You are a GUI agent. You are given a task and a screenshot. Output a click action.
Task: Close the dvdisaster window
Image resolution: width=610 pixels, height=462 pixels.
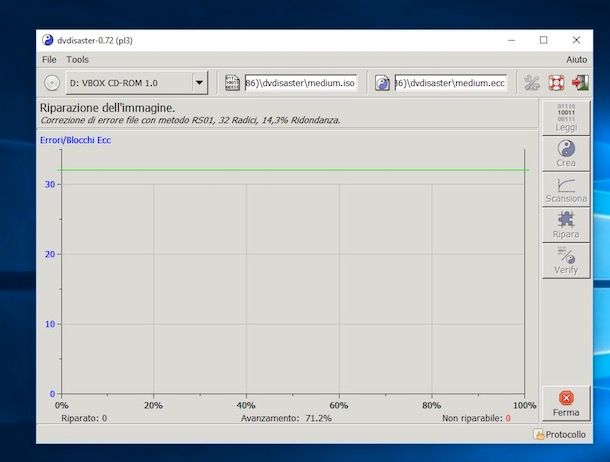point(576,40)
